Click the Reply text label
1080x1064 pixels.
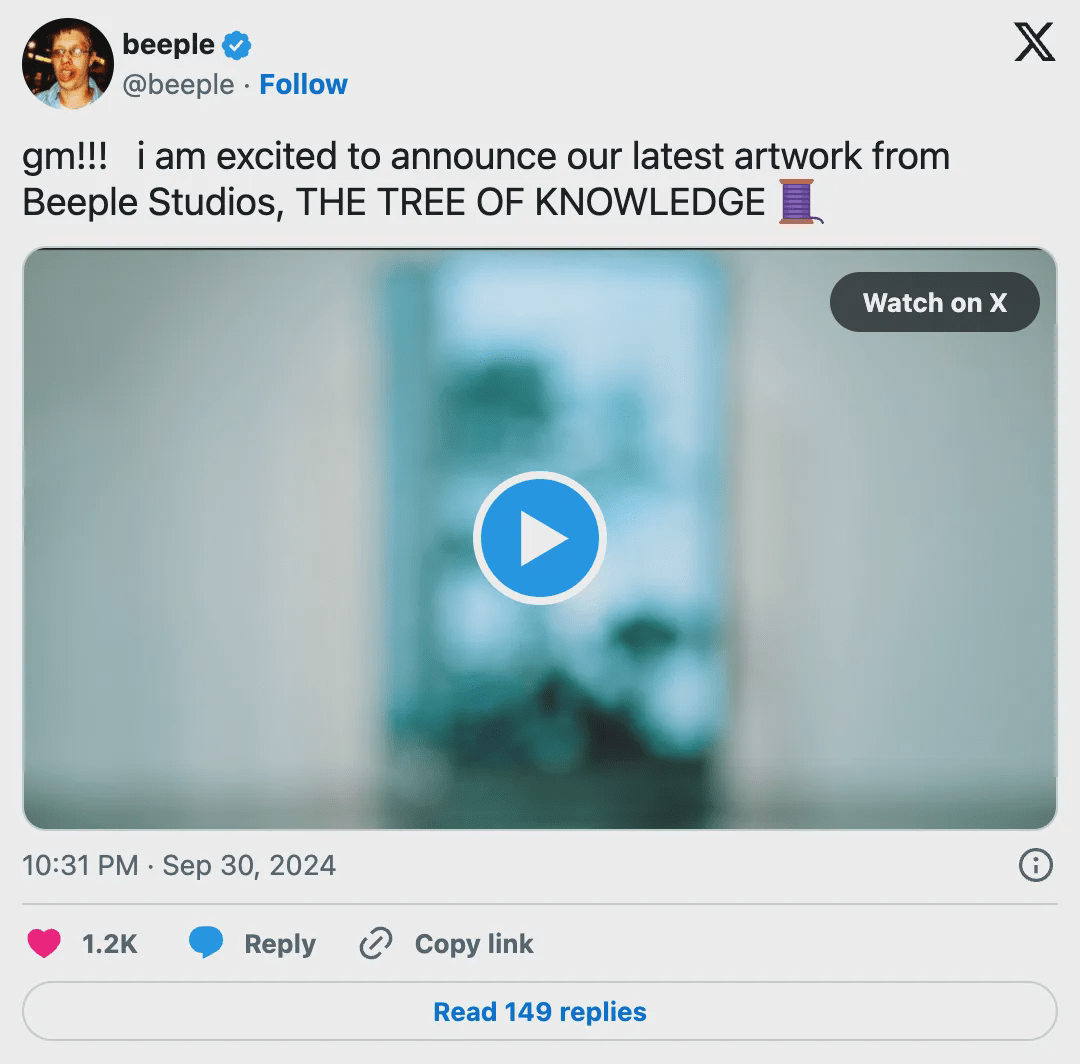[280, 944]
